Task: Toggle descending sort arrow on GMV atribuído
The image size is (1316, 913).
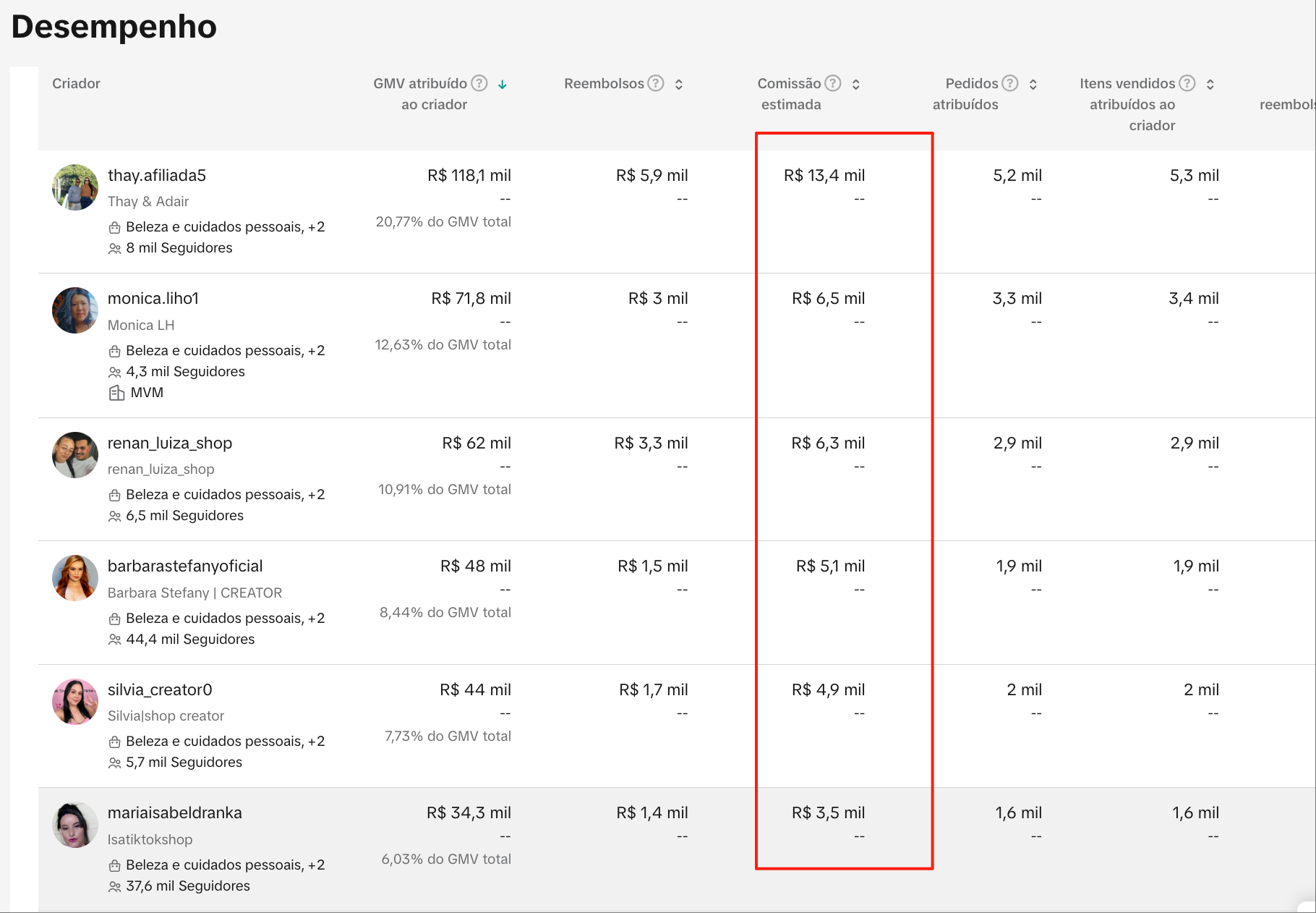Action: (x=503, y=85)
